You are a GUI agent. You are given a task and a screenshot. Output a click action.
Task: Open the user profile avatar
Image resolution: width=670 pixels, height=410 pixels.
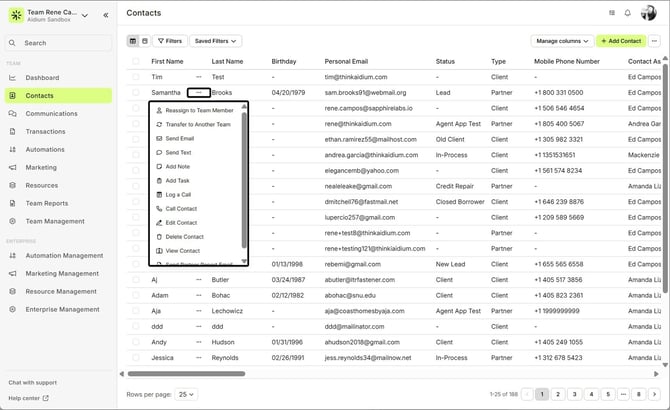648,13
